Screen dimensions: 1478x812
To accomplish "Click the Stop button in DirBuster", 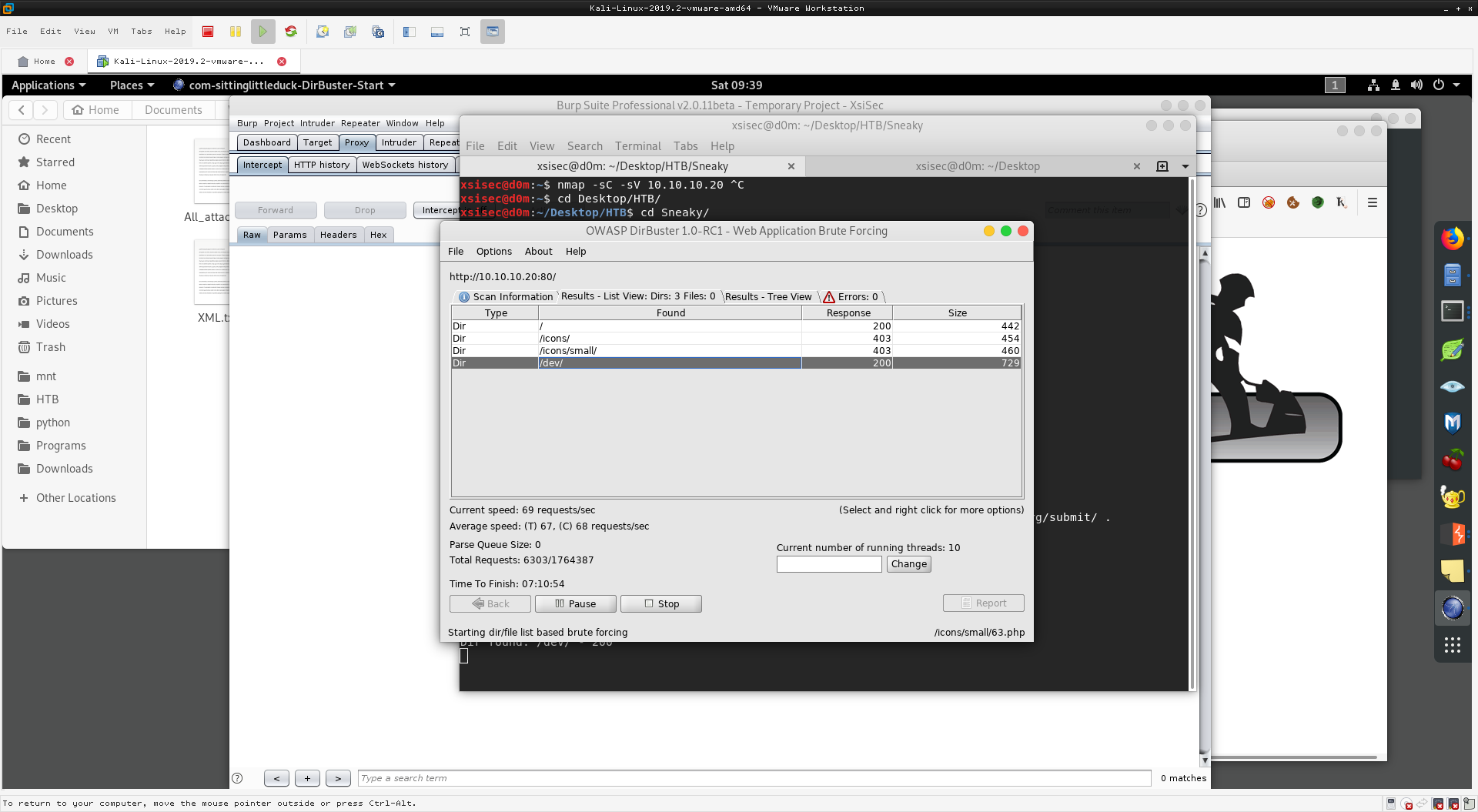I will click(661, 603).
